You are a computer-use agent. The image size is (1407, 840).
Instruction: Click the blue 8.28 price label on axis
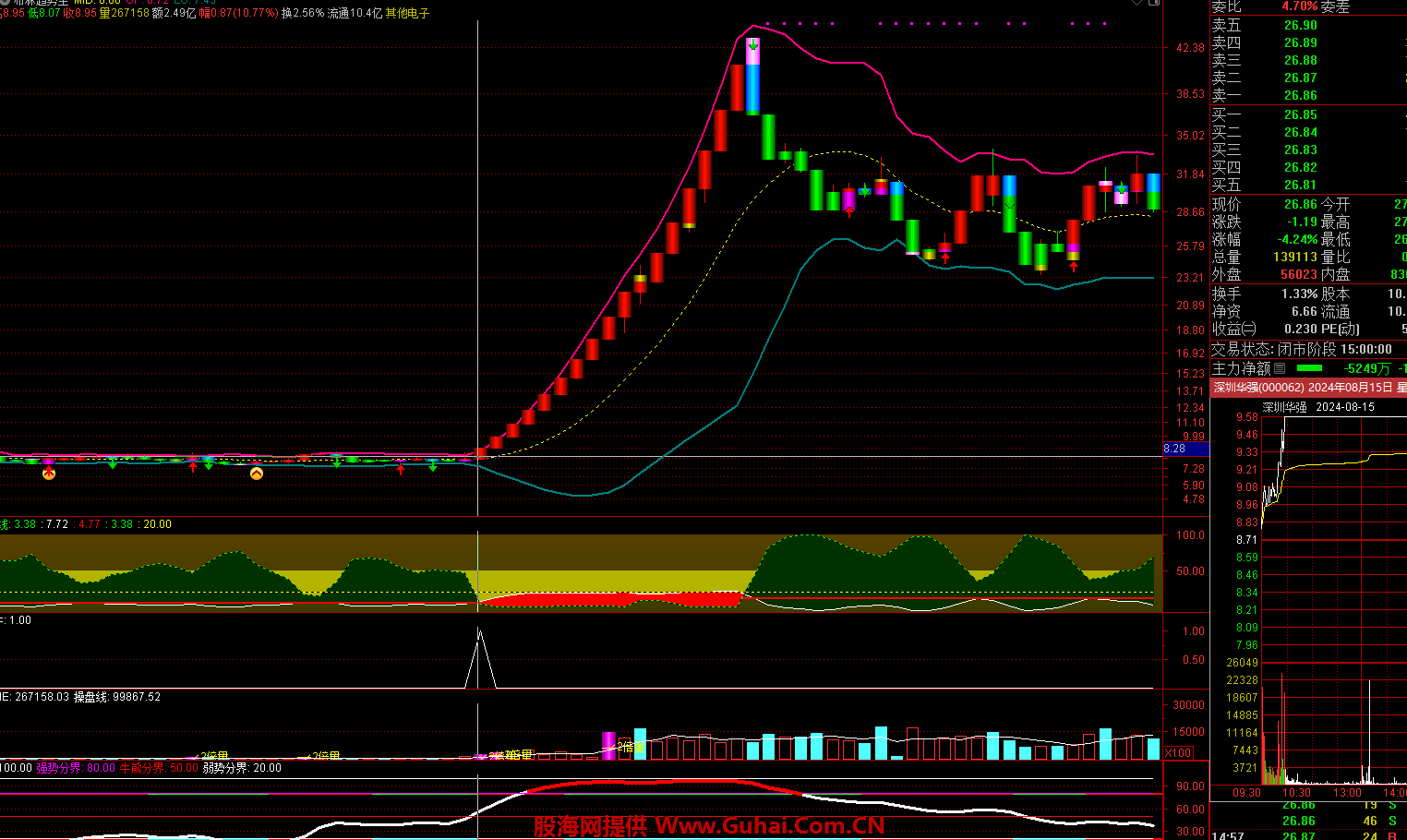coord(1185,449)
